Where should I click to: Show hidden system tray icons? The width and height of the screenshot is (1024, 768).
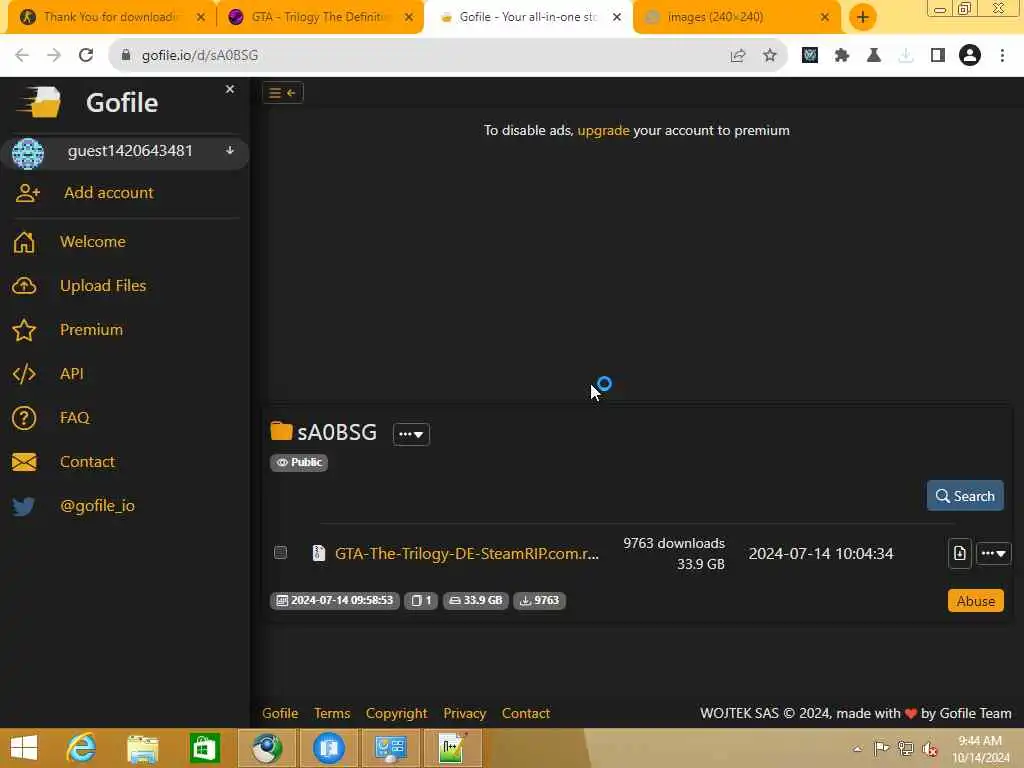click(857, 748)
